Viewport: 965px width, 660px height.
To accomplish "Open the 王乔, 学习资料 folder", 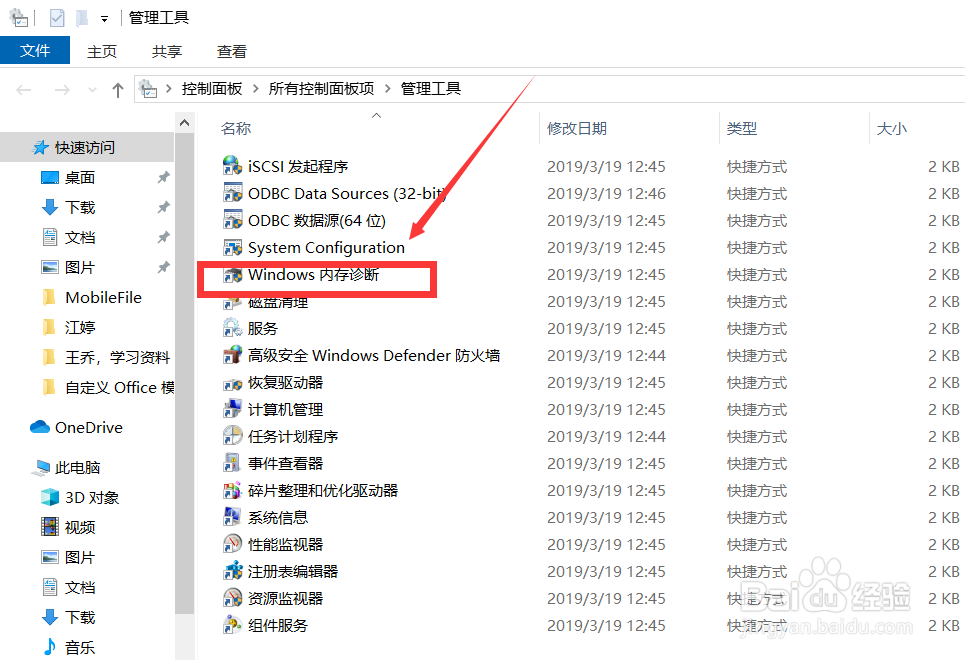I will pos(117,357).
